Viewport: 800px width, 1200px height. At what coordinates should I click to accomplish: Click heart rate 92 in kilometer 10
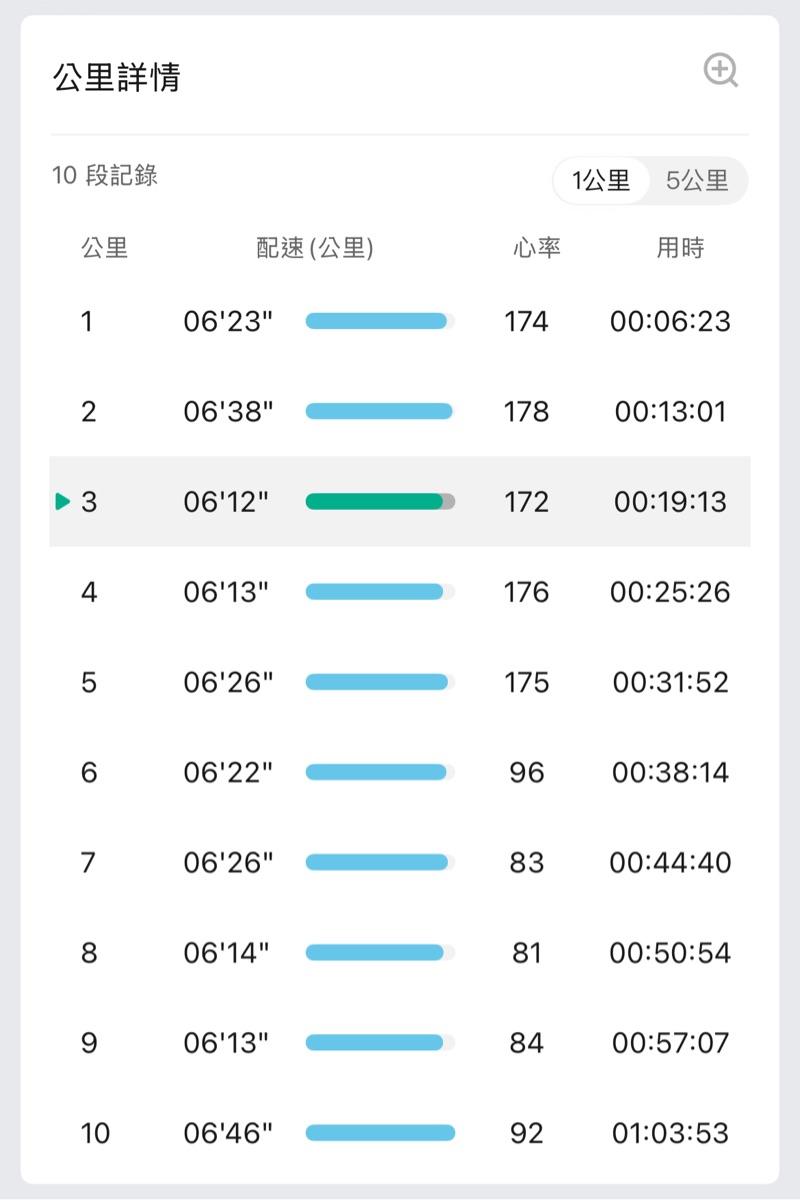527,1133
